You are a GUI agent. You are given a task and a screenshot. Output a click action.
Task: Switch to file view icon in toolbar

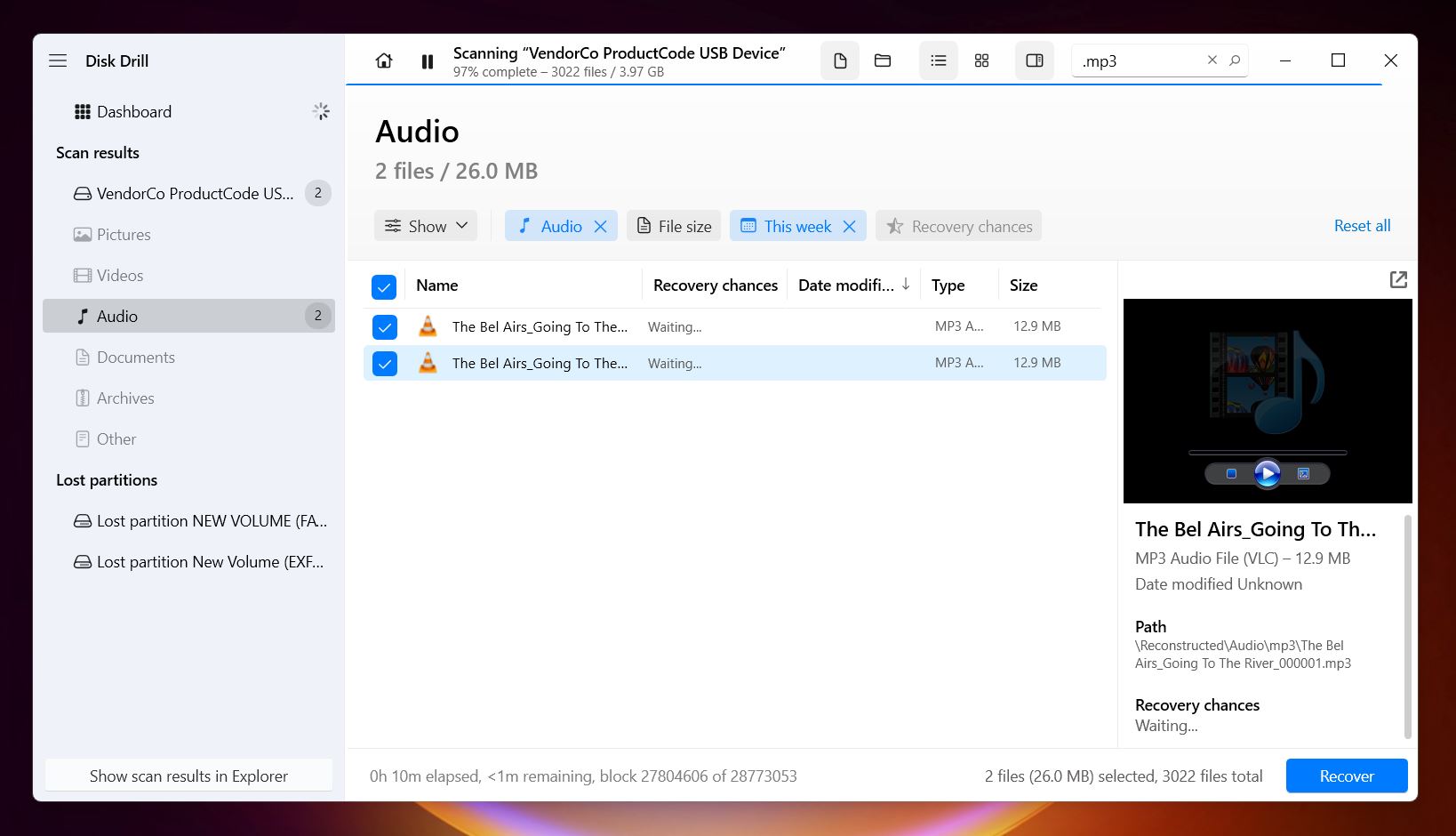(x=840, y=60)
